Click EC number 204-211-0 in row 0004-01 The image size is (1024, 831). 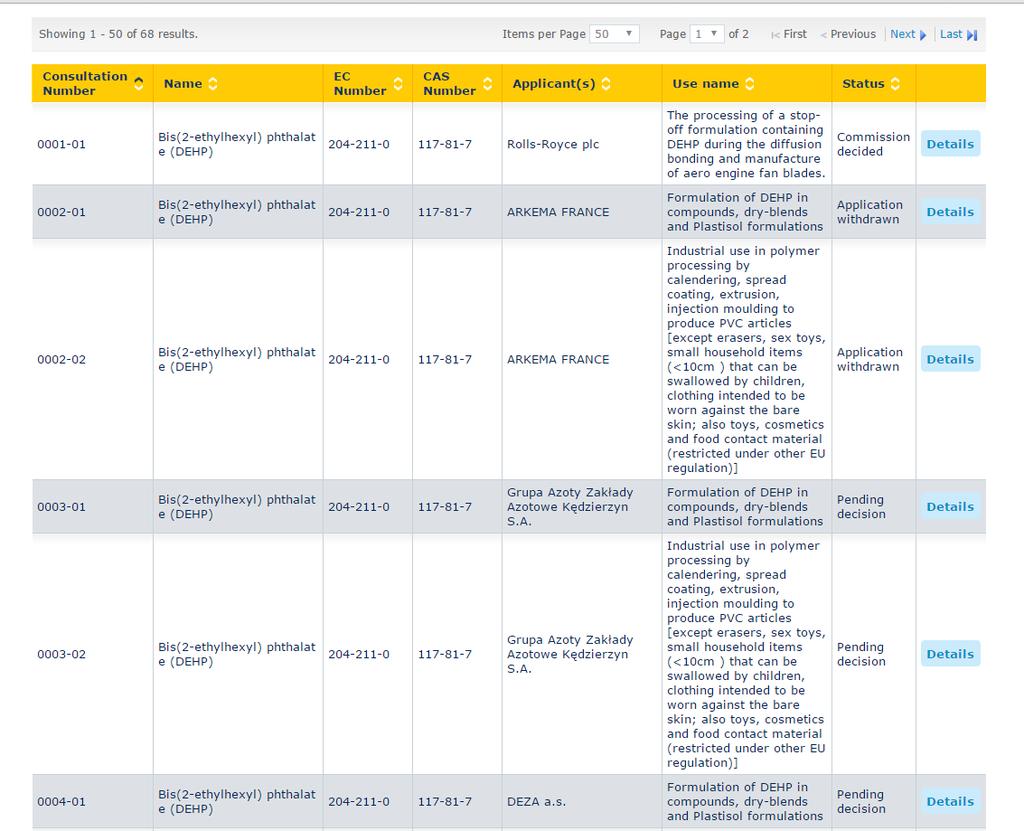(x=359, y=802)
